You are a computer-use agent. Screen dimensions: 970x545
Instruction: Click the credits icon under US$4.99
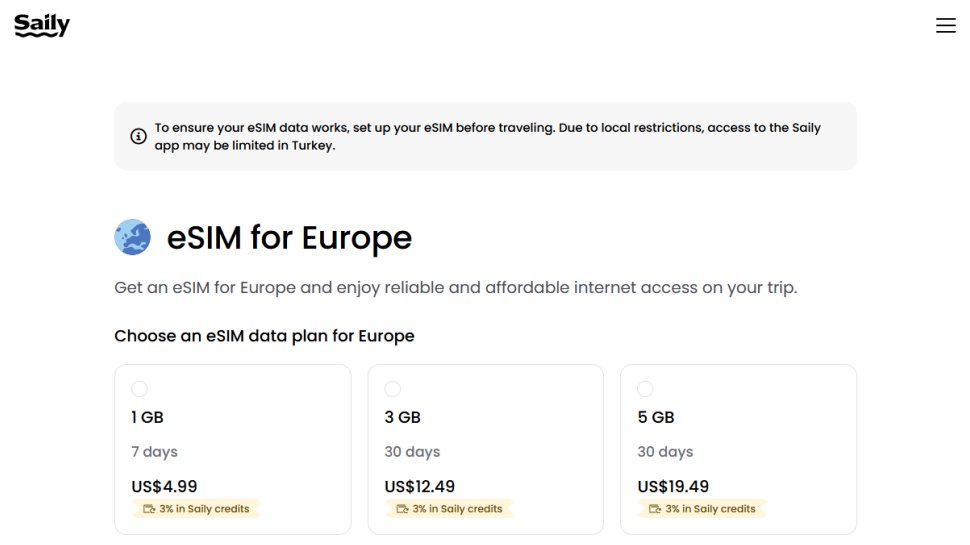149,509
